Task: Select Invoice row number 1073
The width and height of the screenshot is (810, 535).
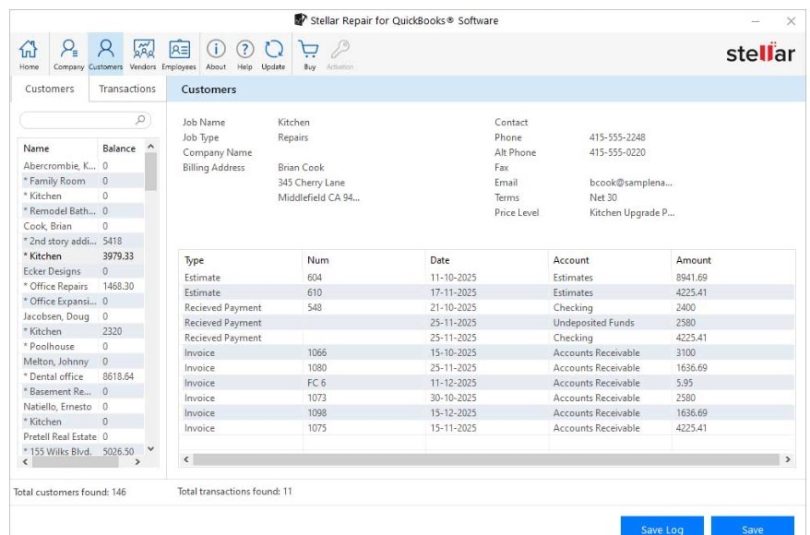Action: pos(487,398)
